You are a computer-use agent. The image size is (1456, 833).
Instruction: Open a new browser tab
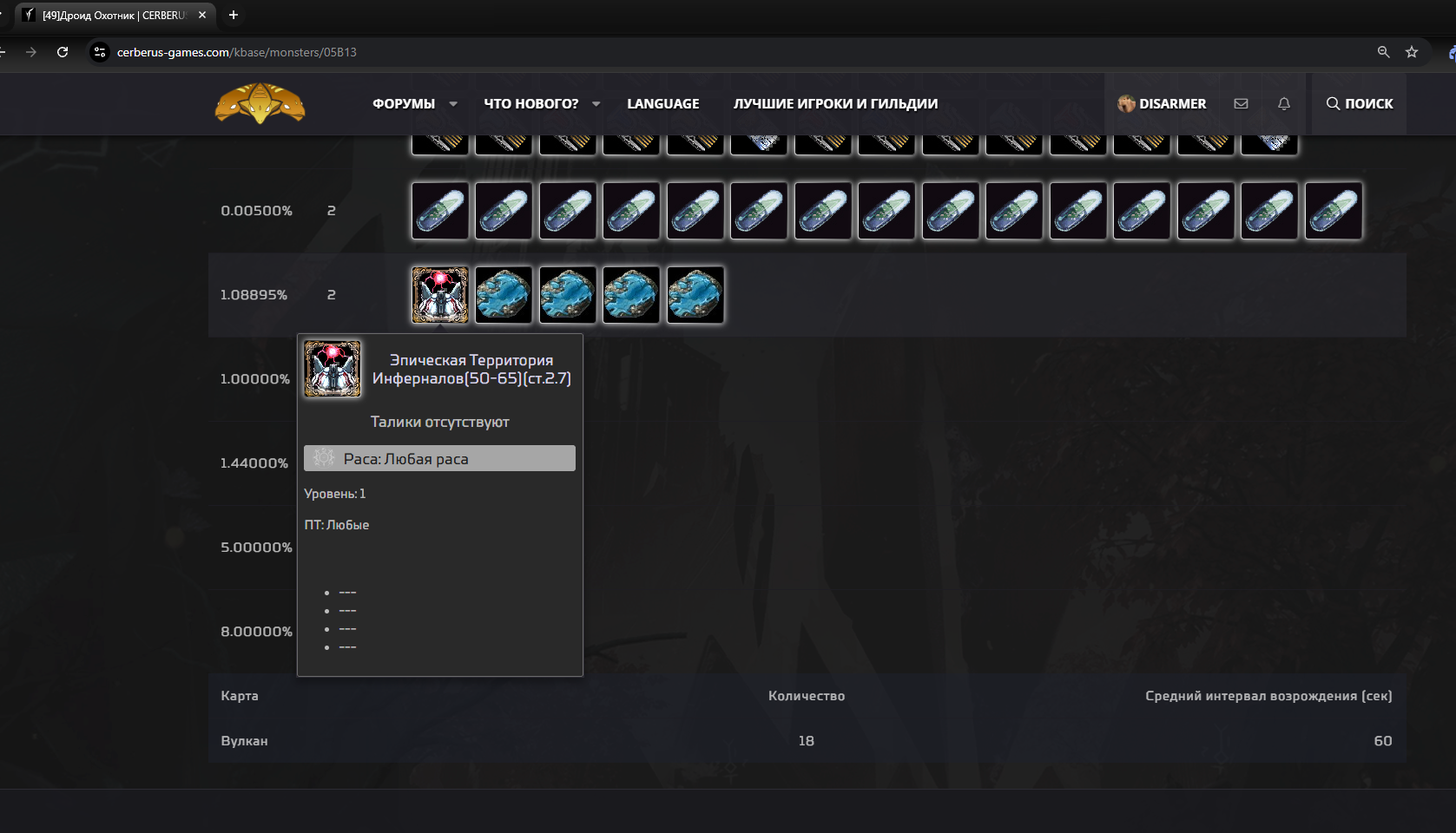(x=233, y=15)
